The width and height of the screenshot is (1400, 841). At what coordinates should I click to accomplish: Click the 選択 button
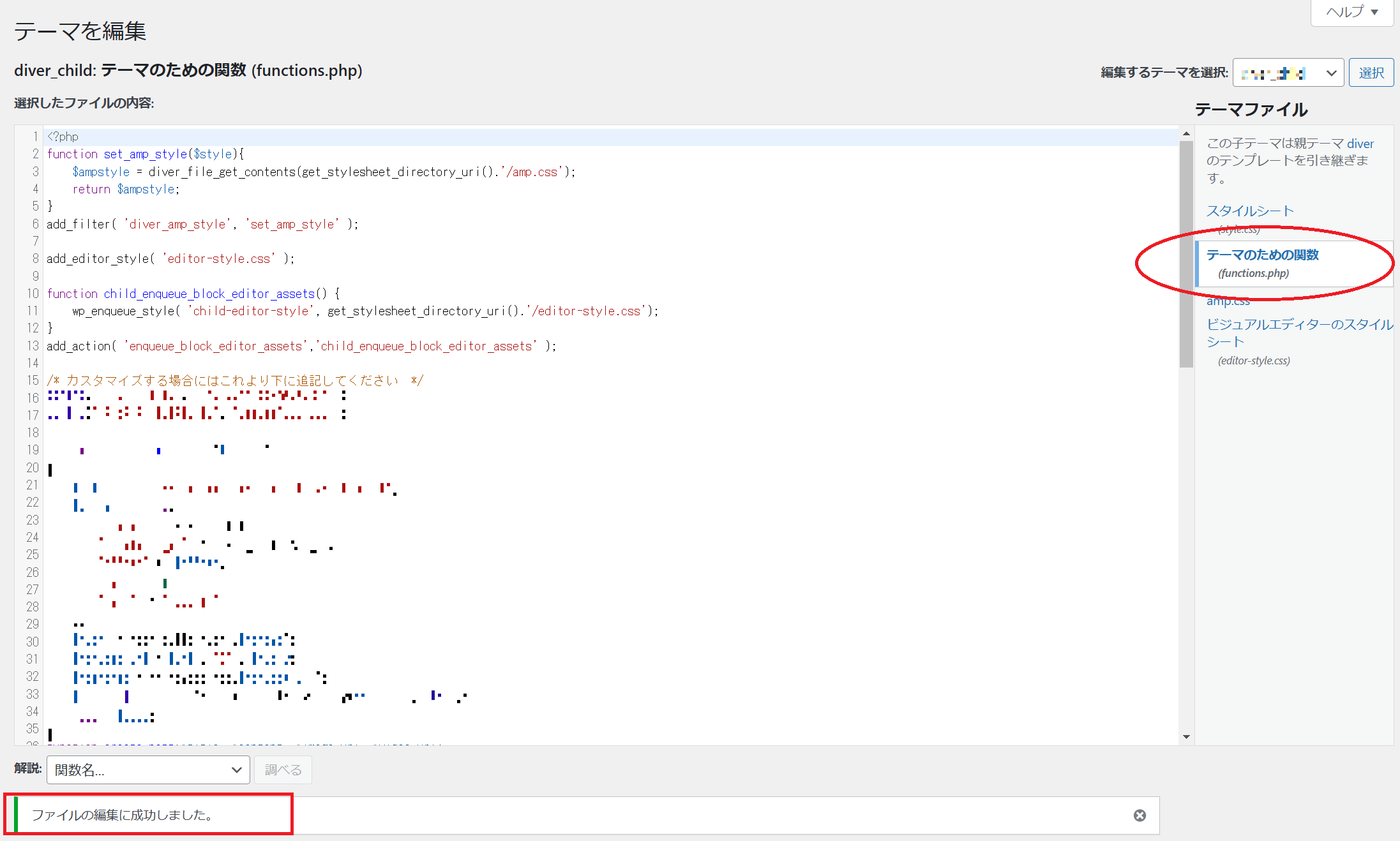1371,73
